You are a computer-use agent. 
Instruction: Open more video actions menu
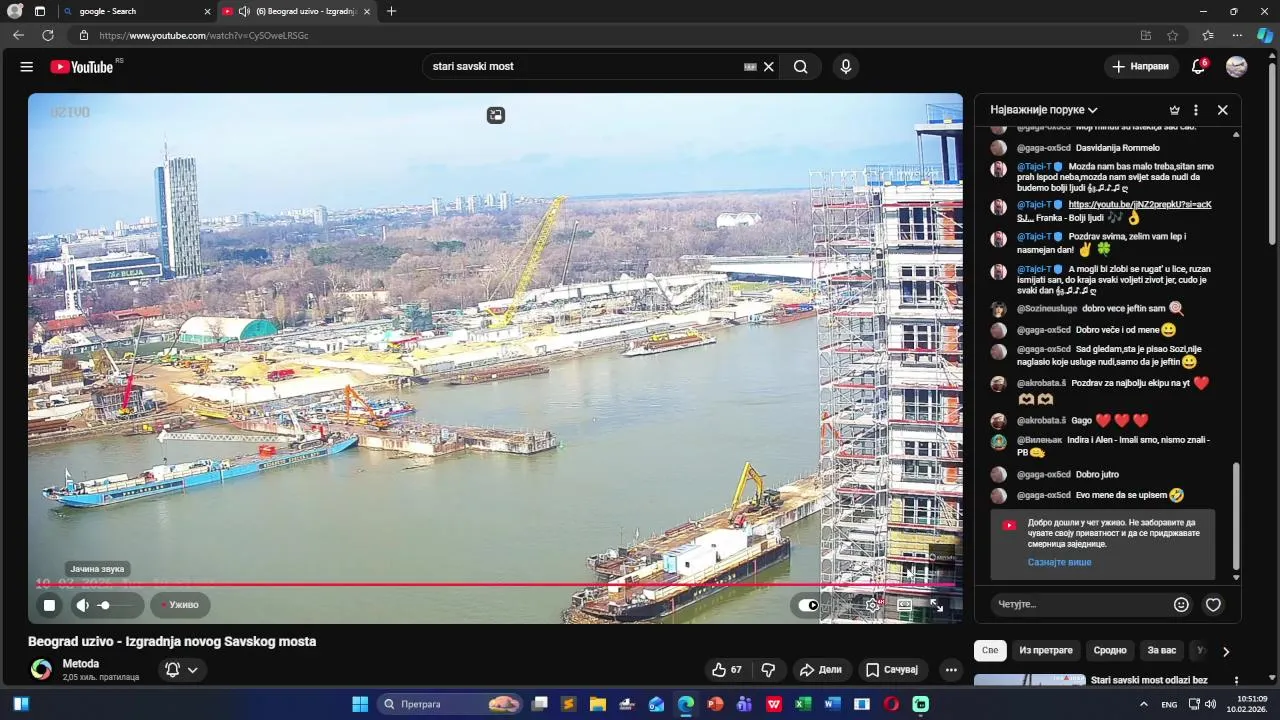(x=951, y=670)
